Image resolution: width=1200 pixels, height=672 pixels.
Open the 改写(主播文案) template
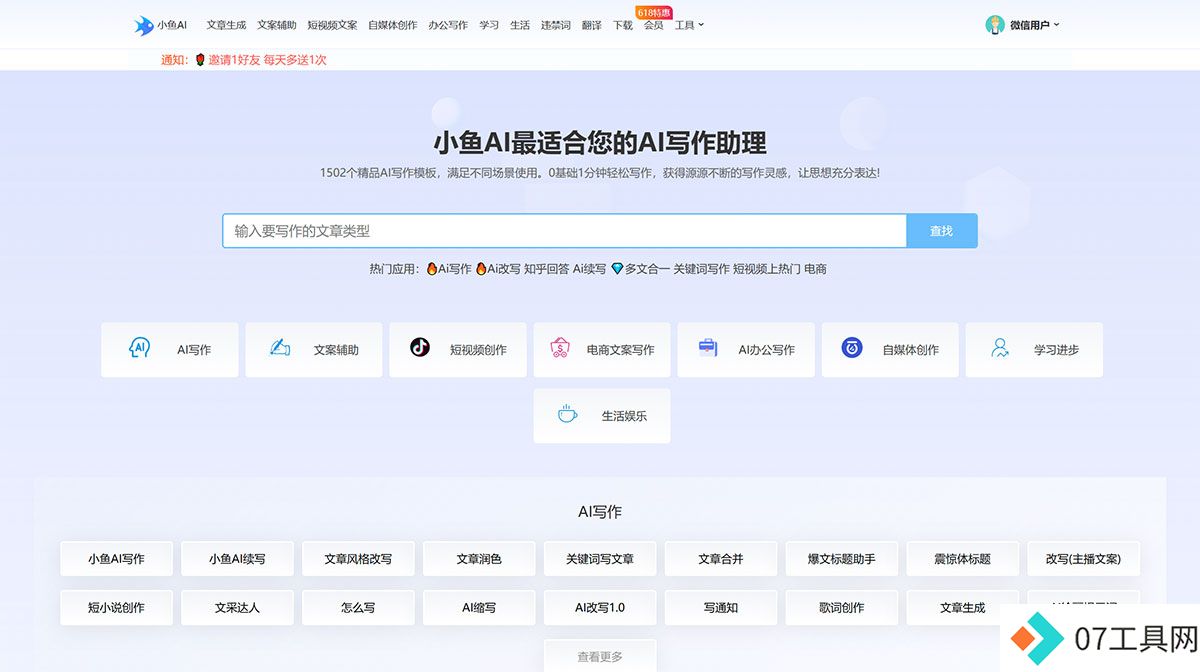1084,559
